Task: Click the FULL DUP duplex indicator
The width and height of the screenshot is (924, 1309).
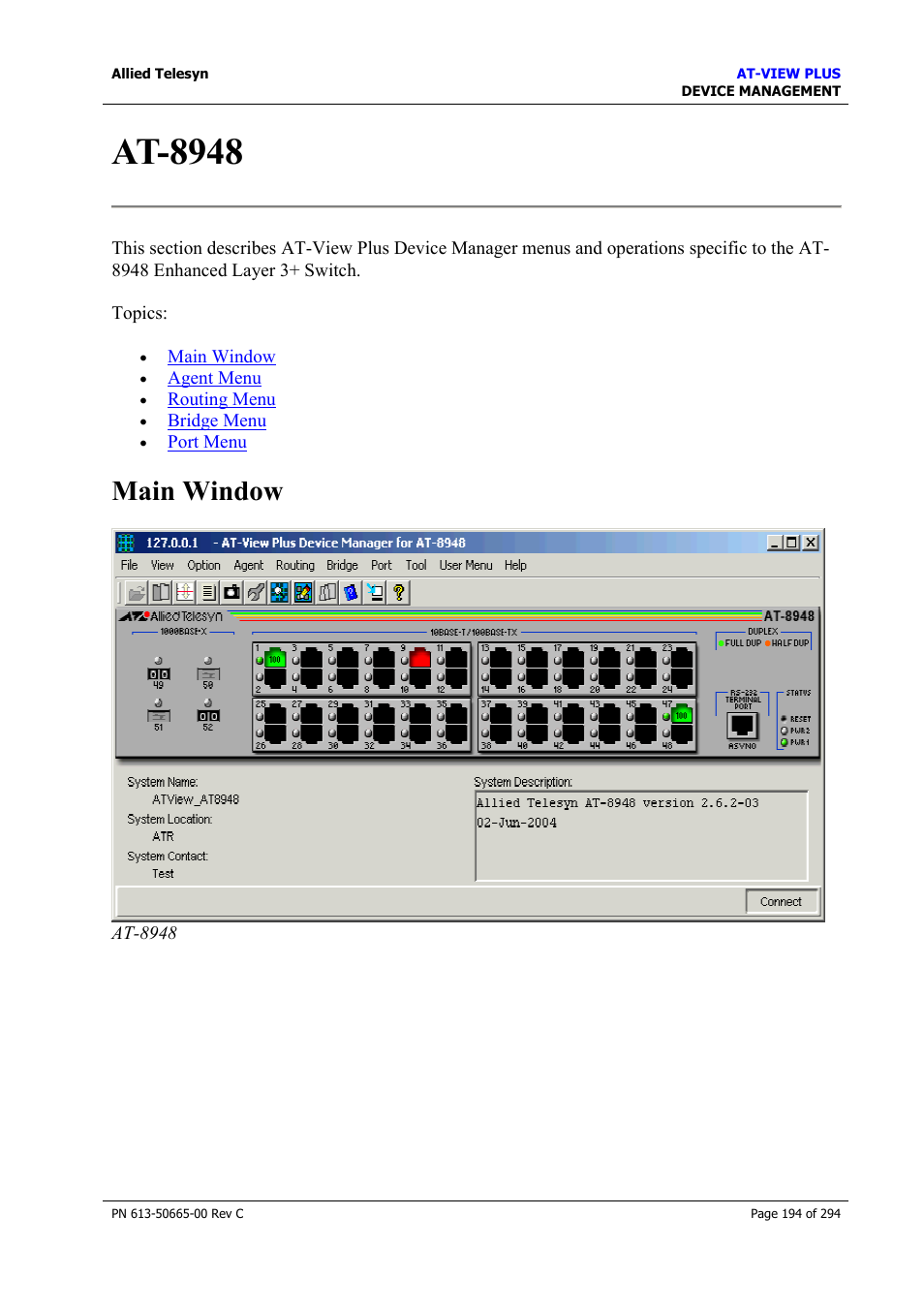Action: click(741, 643)
